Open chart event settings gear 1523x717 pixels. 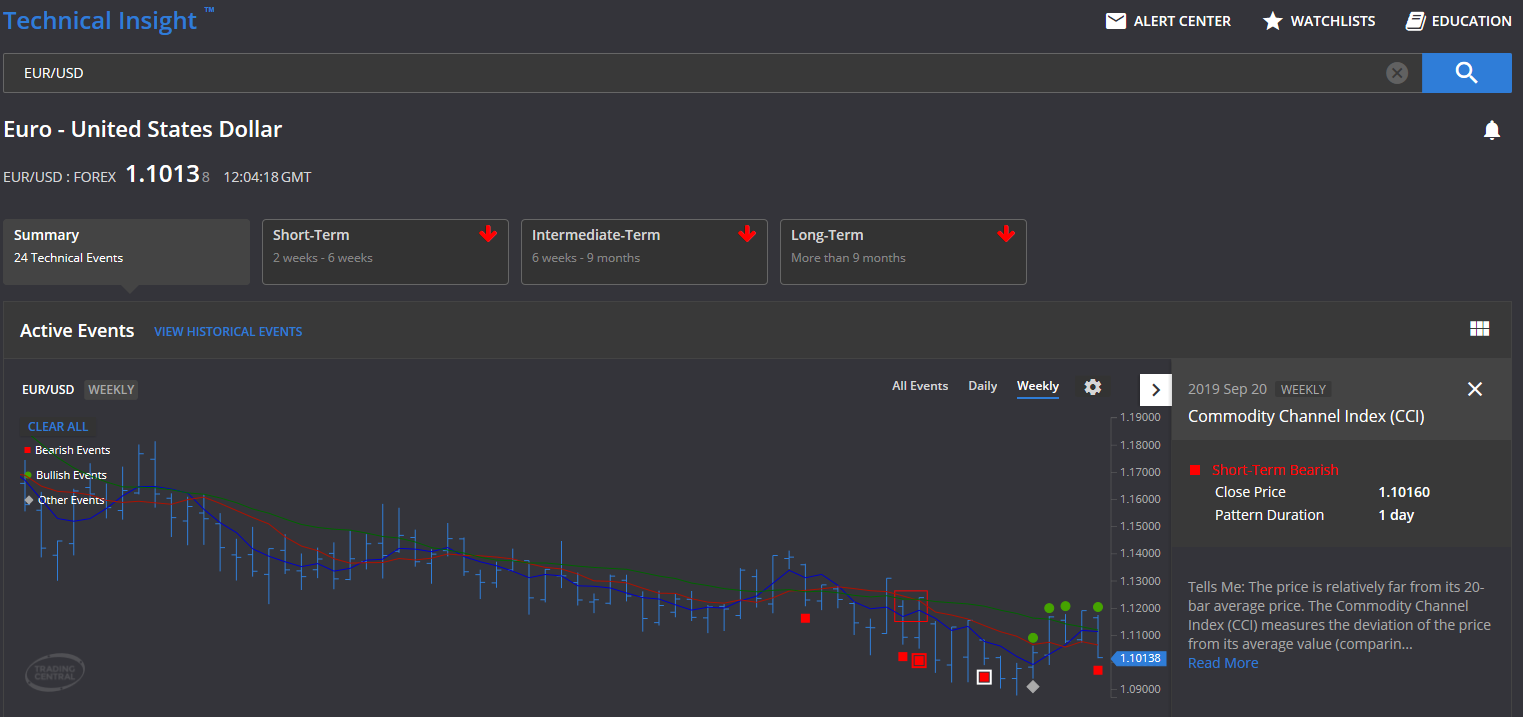(x=1092, y=387)
